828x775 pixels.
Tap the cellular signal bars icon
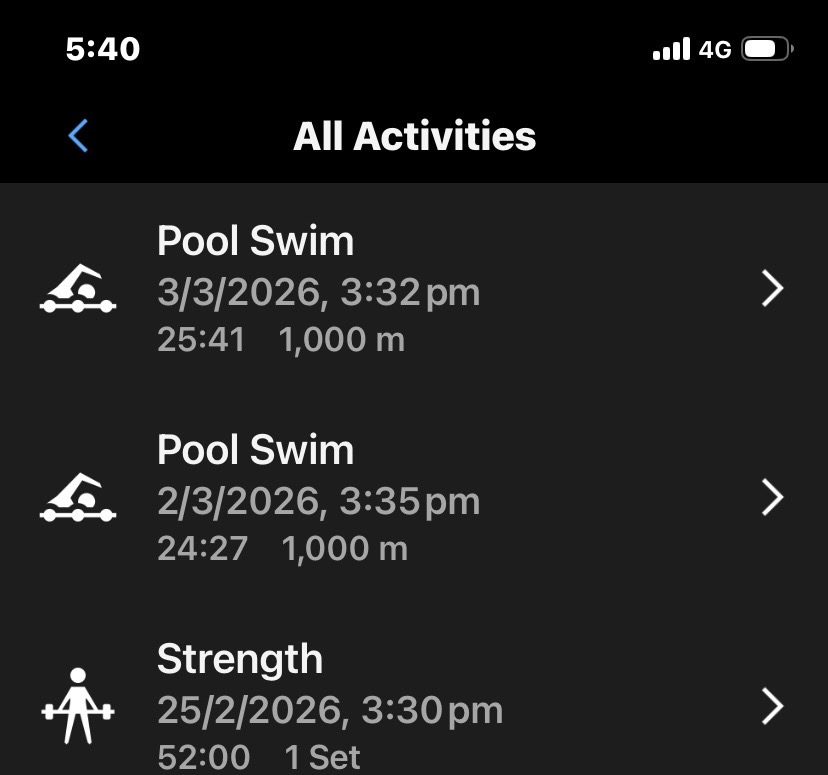coord(671,49)
